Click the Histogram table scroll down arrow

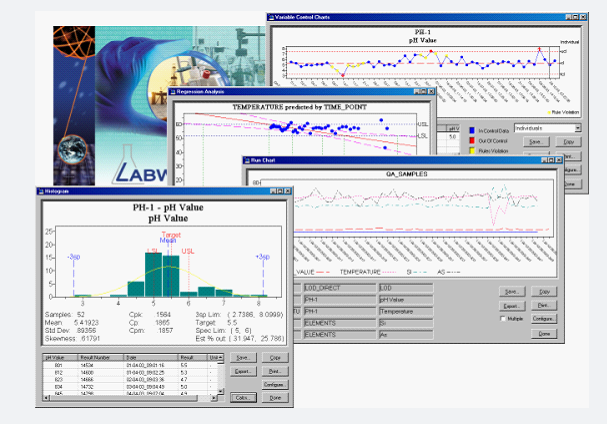[221, 391]
